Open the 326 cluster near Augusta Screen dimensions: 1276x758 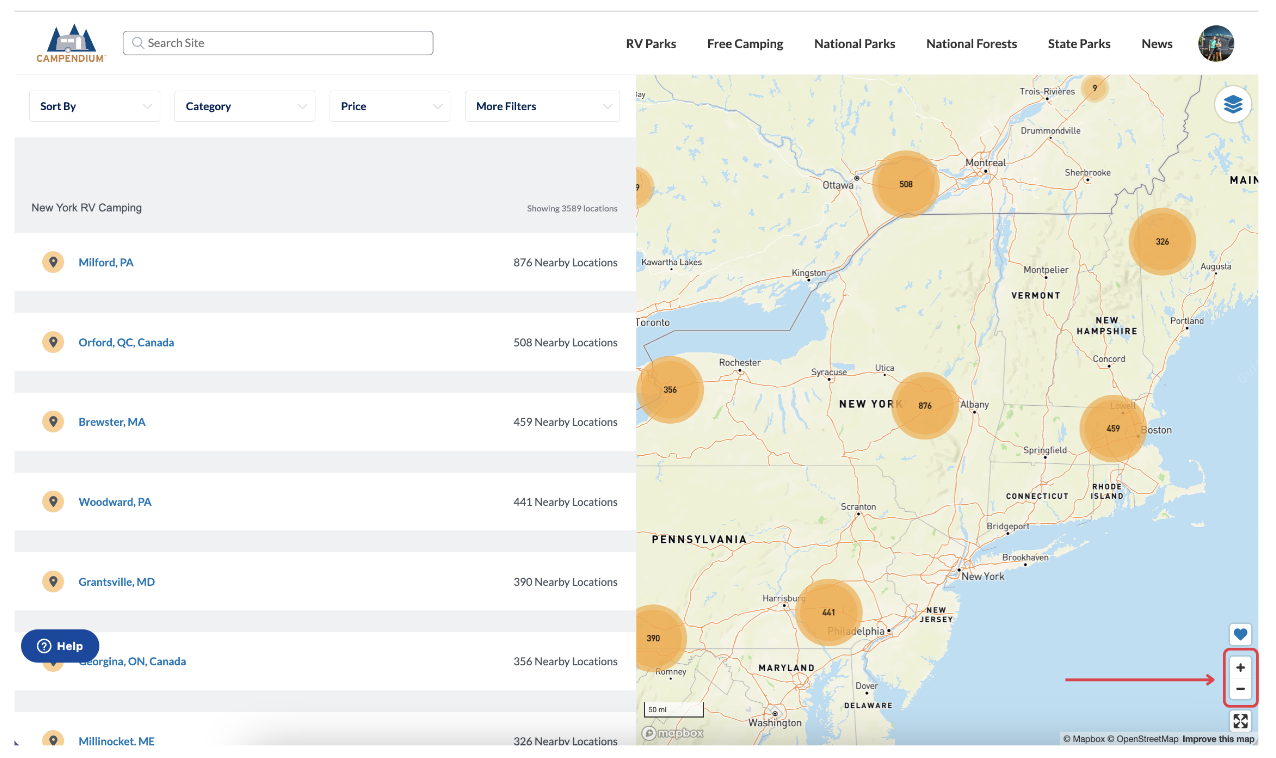[x=1162, y=242]
